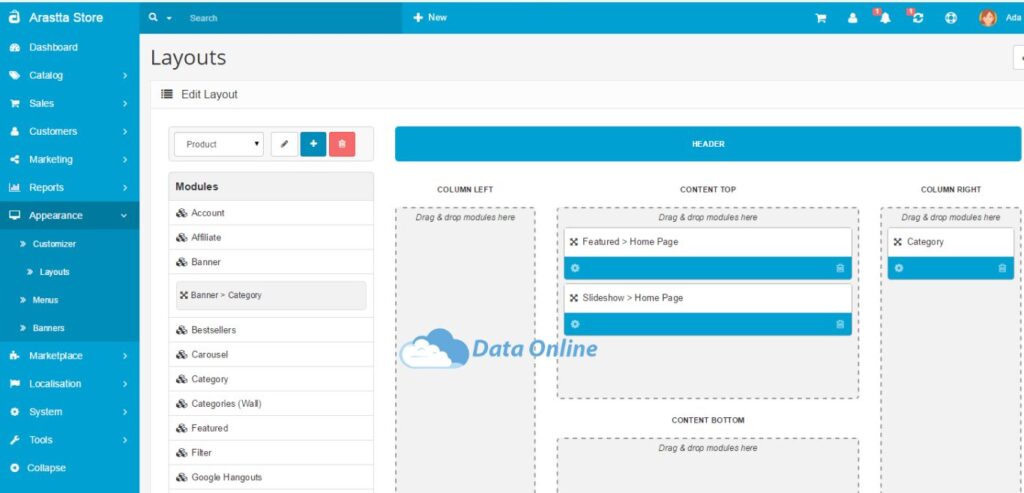Image resolution: width=1024 pixels, height=493 pixels.
Task: Click the refresh updates icon in header
Action: point(917,18)
